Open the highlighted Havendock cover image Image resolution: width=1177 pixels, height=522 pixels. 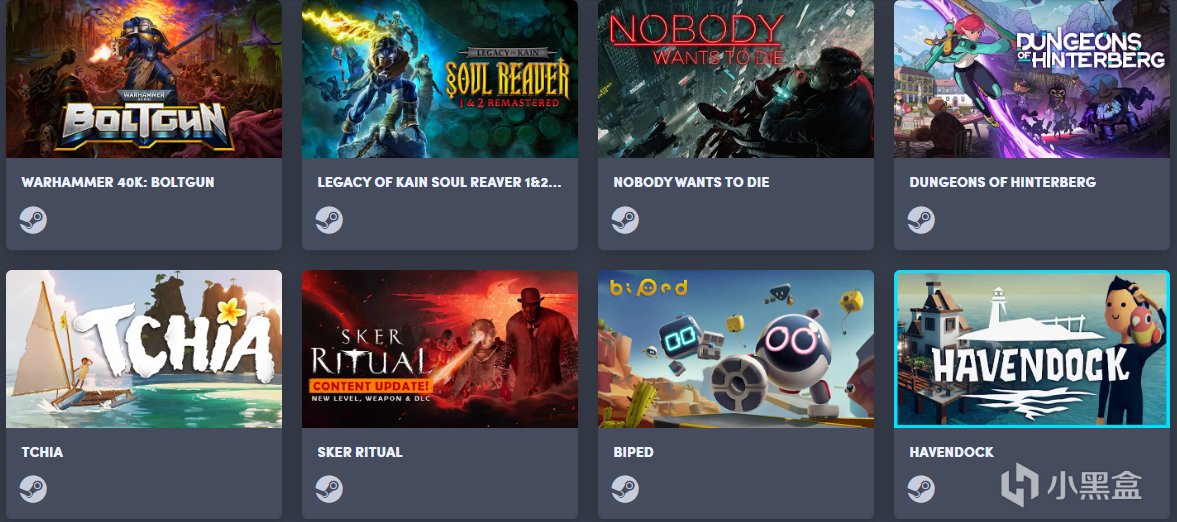pos(1031,349)
